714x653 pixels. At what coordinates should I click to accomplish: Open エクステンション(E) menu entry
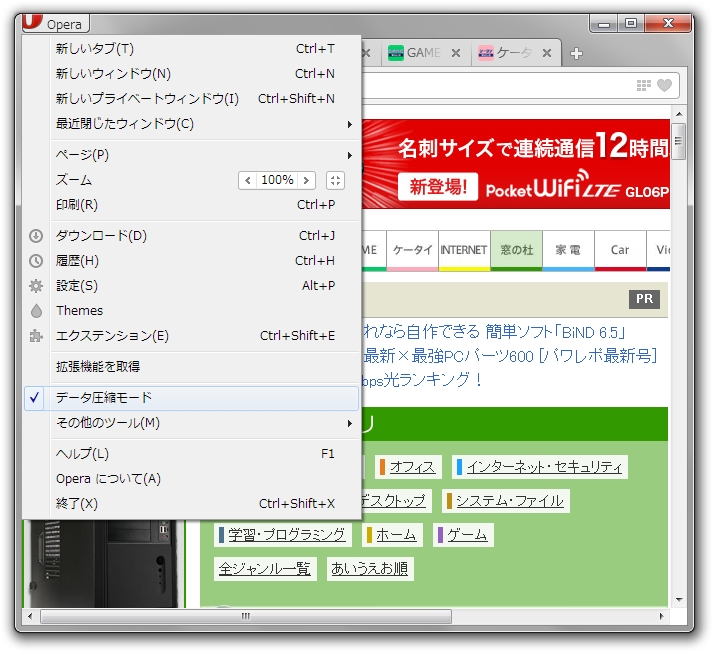tap(191, 336)
